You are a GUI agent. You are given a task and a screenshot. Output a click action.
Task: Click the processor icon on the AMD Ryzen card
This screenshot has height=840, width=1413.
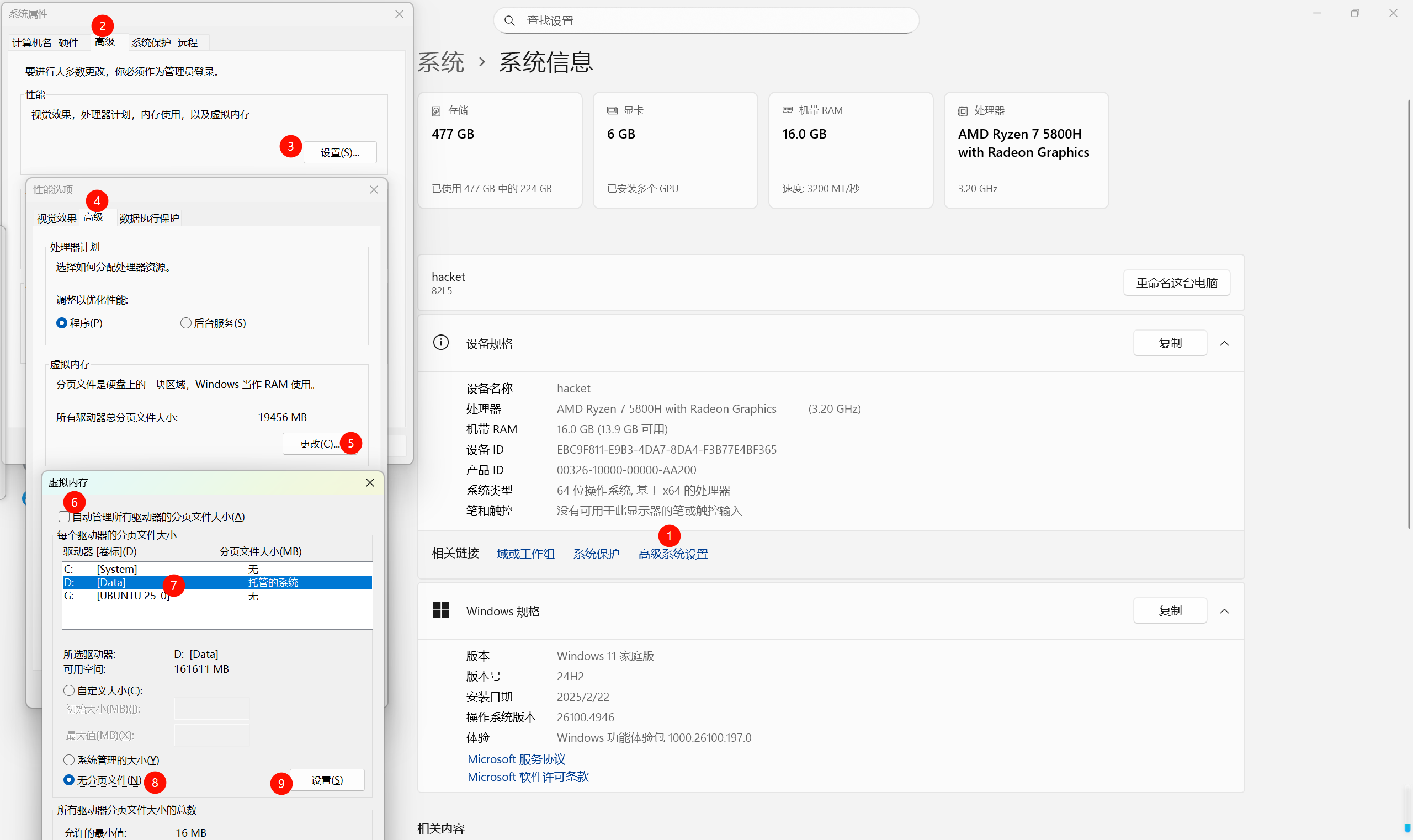pyautogui.click(x=963, y=111)
